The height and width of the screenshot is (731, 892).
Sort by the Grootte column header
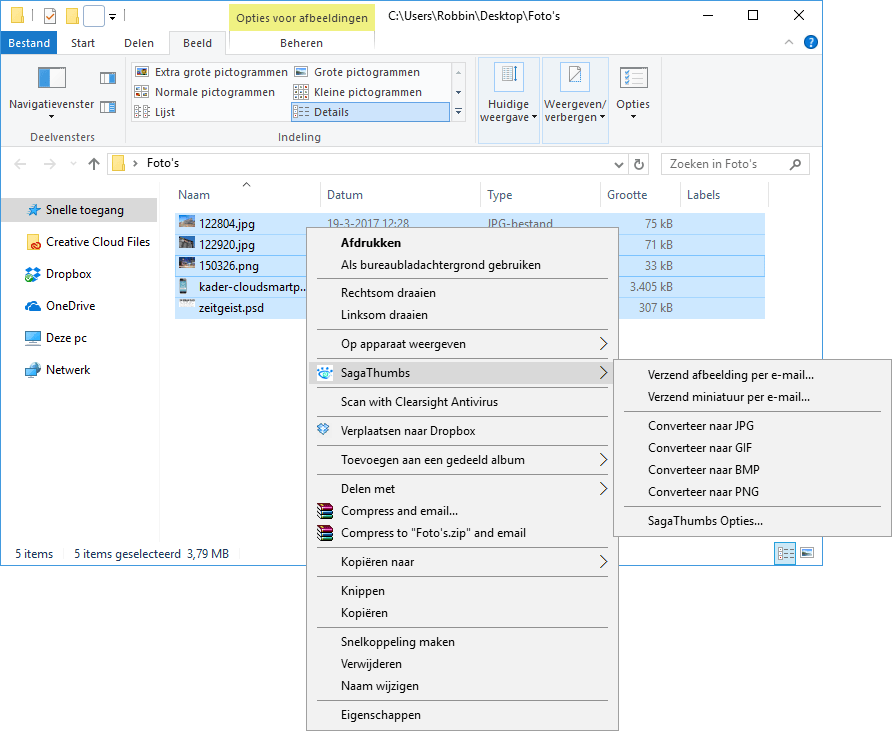[627, 195]
